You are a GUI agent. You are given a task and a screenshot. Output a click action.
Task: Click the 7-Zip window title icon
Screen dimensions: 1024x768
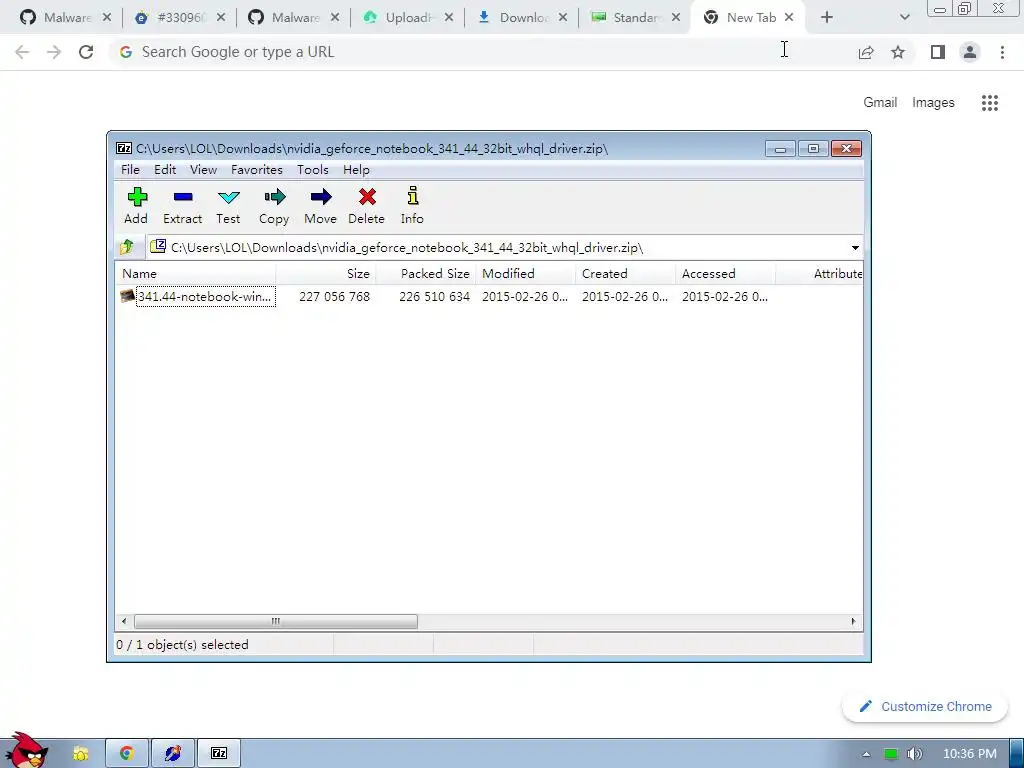(x=123, y=148)
